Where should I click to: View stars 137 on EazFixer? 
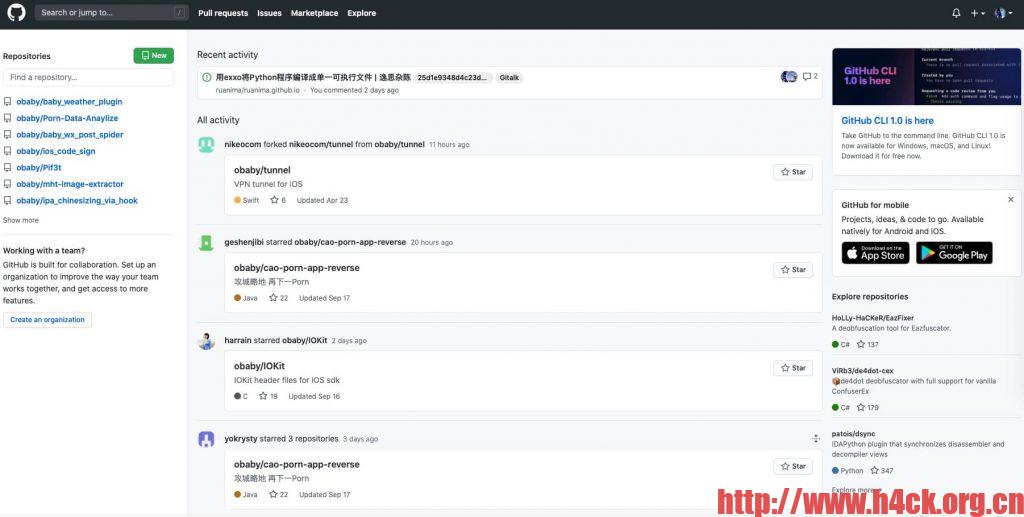click(x=867, y=344)
